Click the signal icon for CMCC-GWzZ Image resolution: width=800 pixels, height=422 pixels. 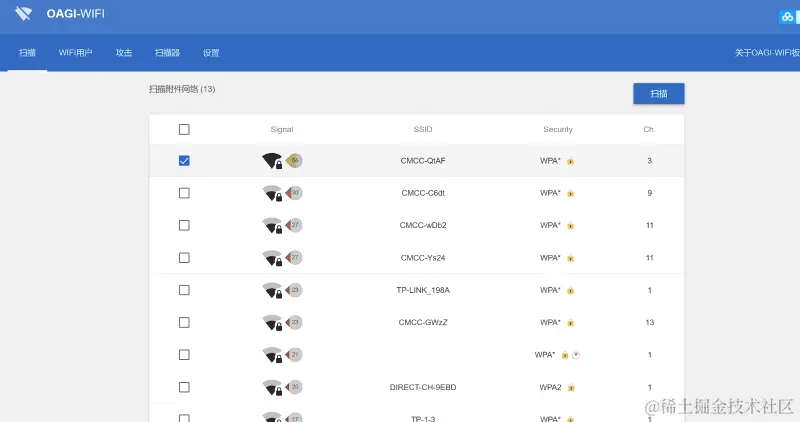272,322
